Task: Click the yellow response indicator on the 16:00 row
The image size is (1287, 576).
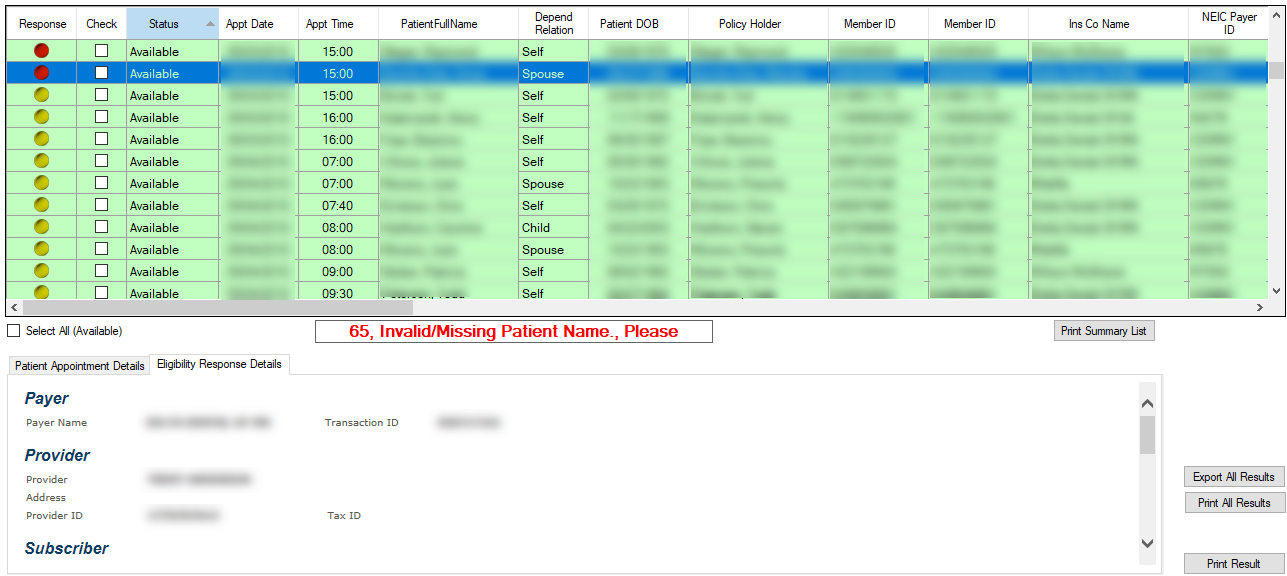Action: pos(40,117)
